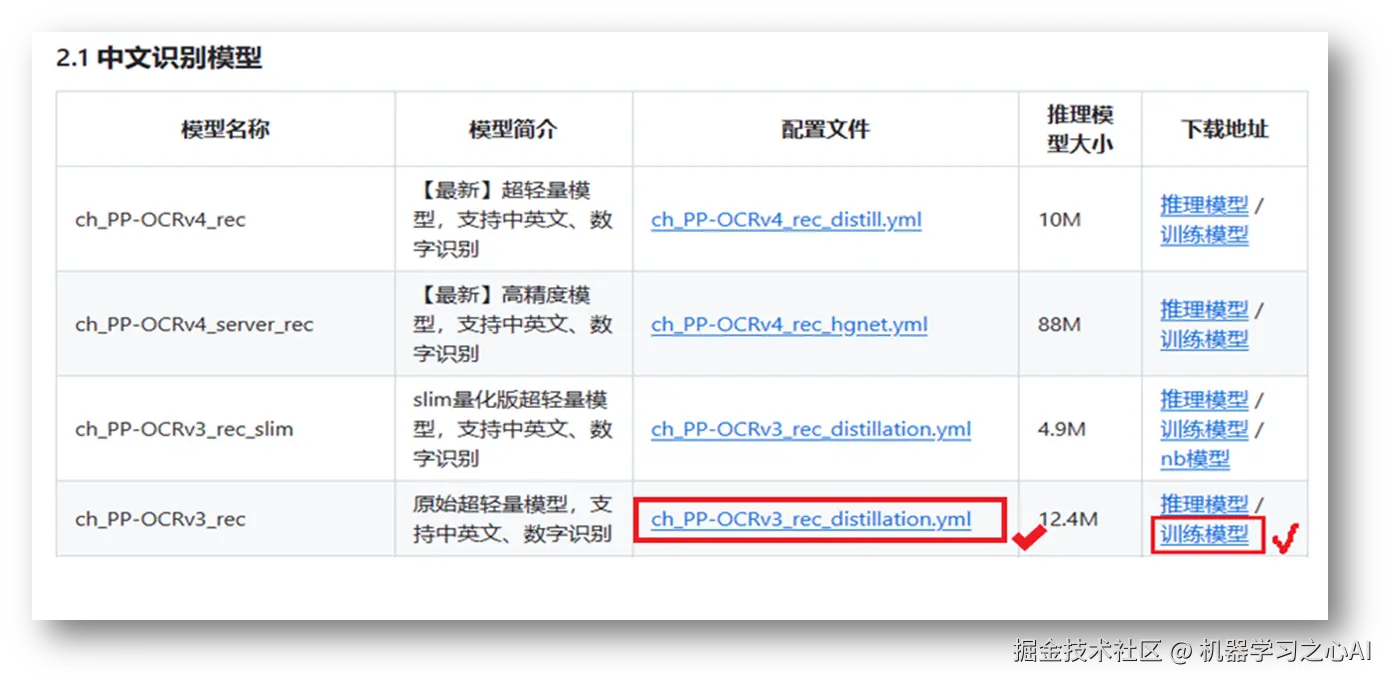Download 训练模型 for ch_PP-OCRv4_server_rec
Viewport: 1393px width, 685px height.
click(x=1203, y=339)
